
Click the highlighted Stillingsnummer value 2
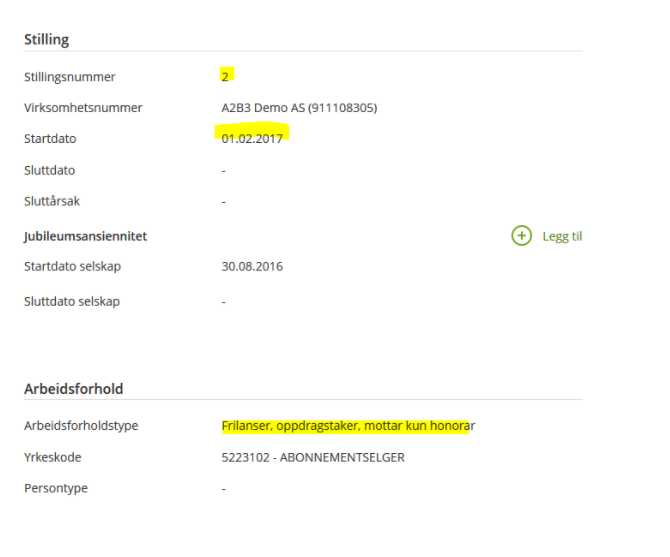tap(226, 76)
